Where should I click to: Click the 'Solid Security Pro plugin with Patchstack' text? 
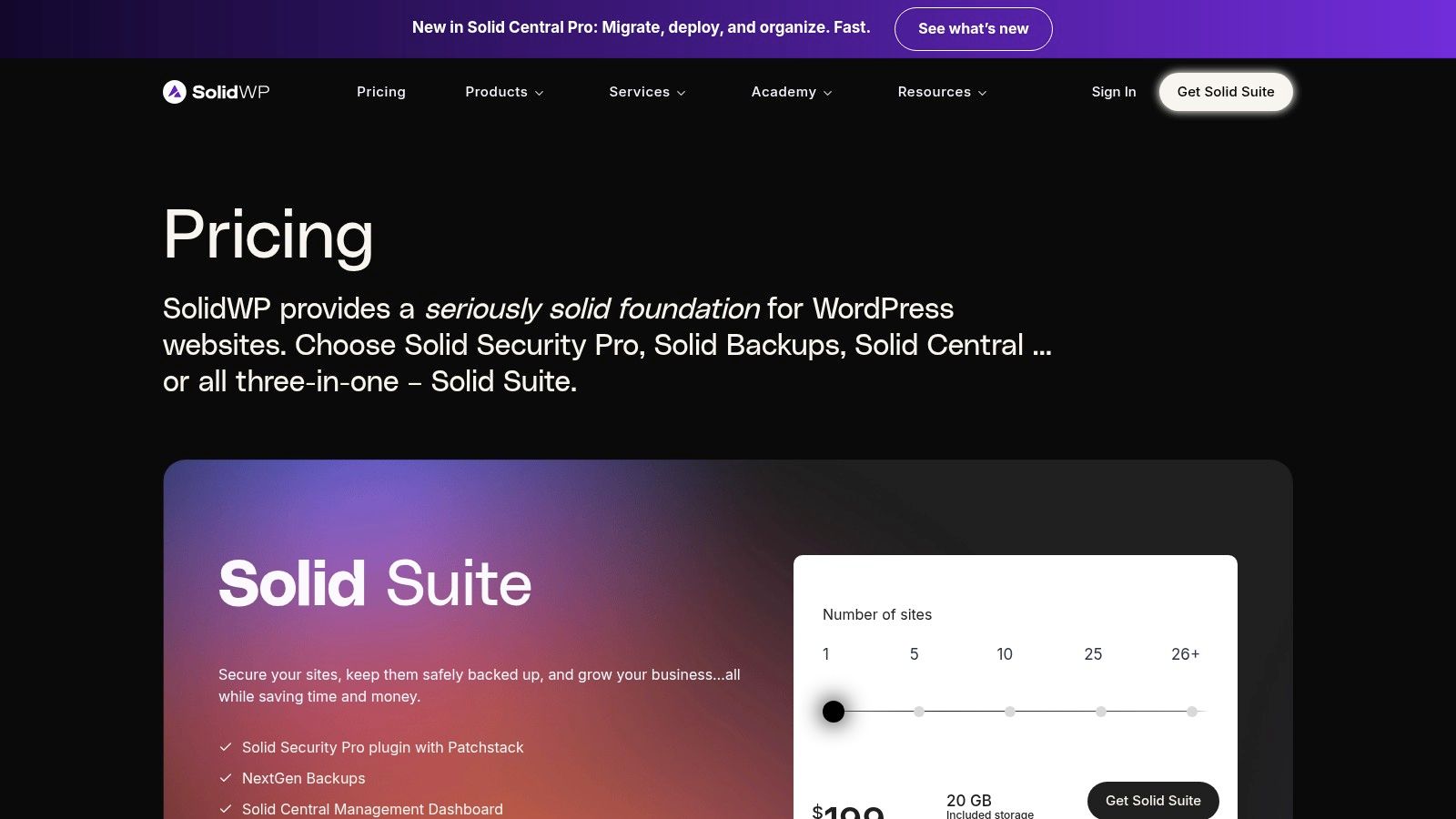click(383, 747)
